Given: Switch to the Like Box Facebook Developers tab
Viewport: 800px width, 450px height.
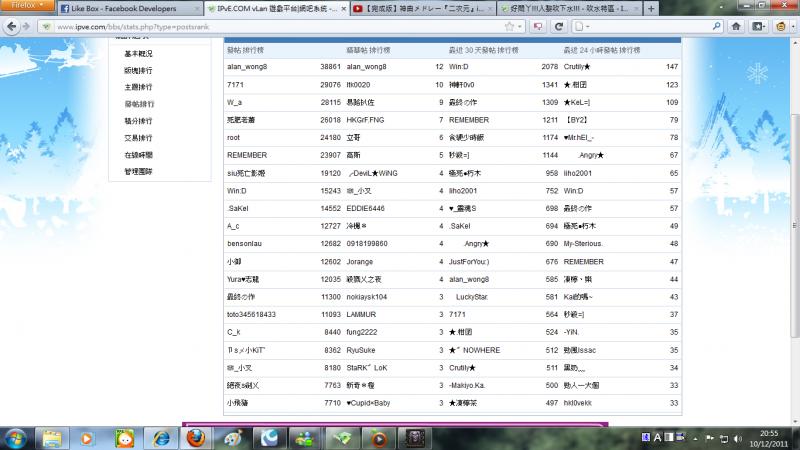Looking at the screenshot, I should coord(113,8).
